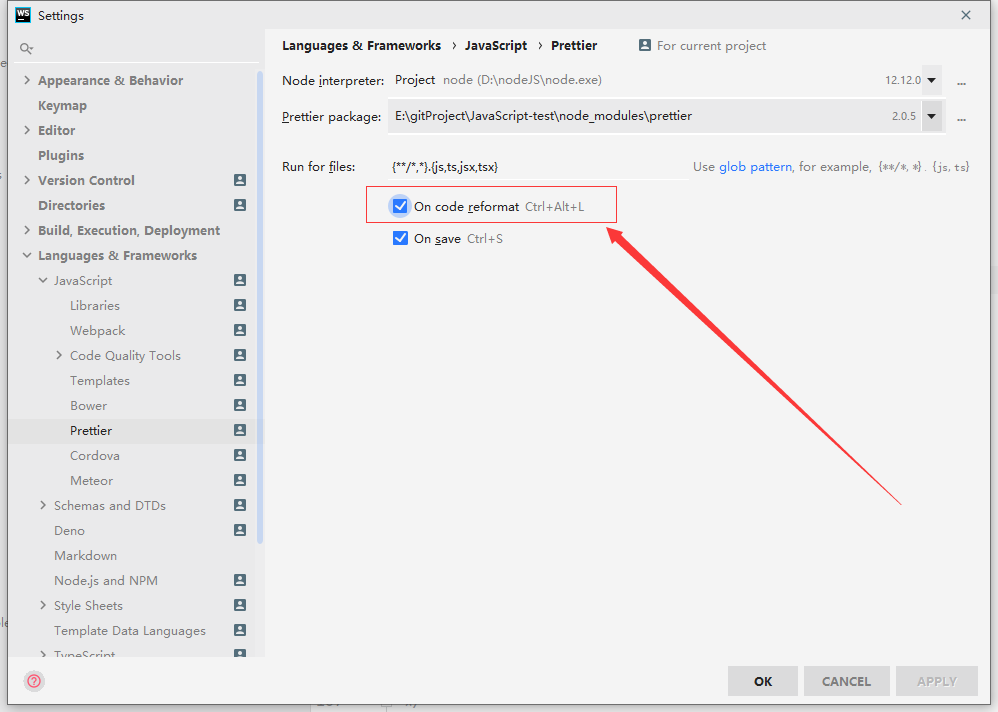Click the project icon beside JavaScript
Image resolution: width=998 pixels, height=712 pixels.
(240, 280)
